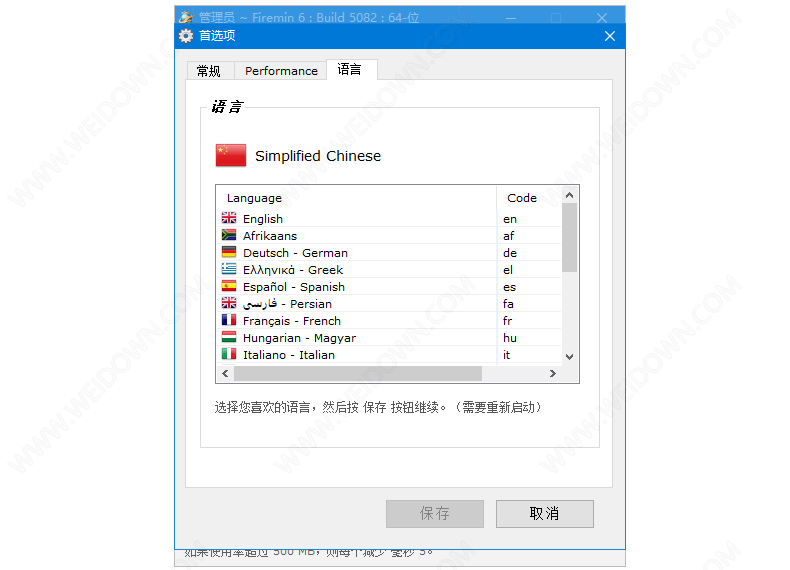
Task: Choose Ελληνικά - Greek from list
Action: point(390,270)
